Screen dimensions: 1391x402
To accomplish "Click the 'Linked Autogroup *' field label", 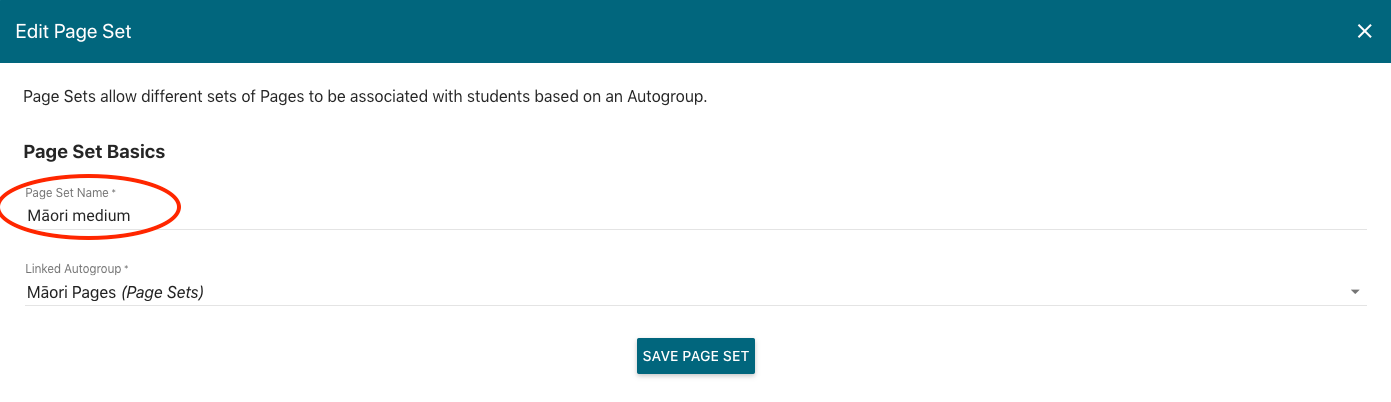I will (x=77, y=269).
